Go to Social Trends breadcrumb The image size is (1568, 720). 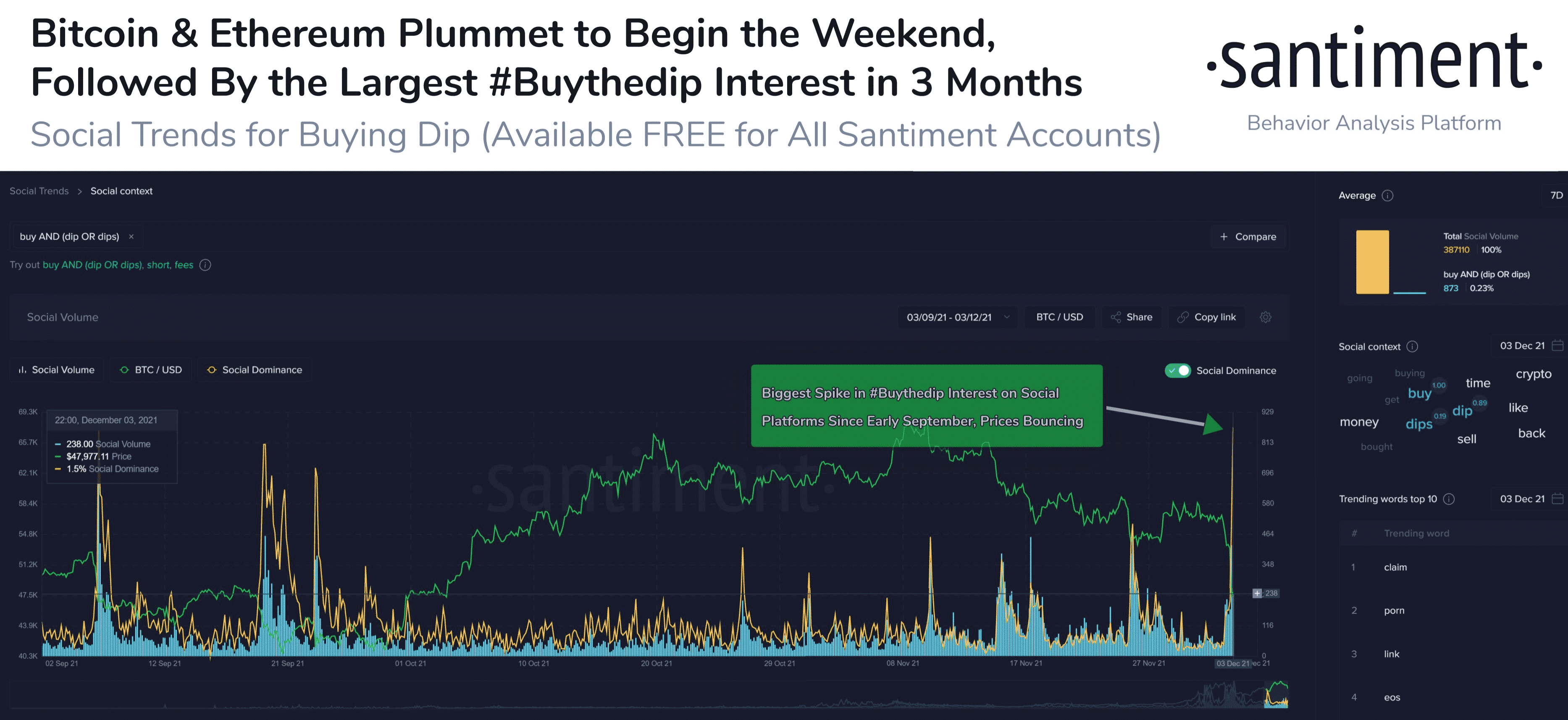click(x=39, y=191)
